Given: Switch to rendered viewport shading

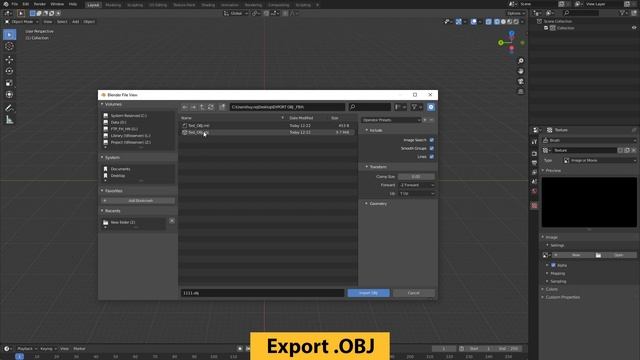Looking at the screenshot, I should point(516,22).
